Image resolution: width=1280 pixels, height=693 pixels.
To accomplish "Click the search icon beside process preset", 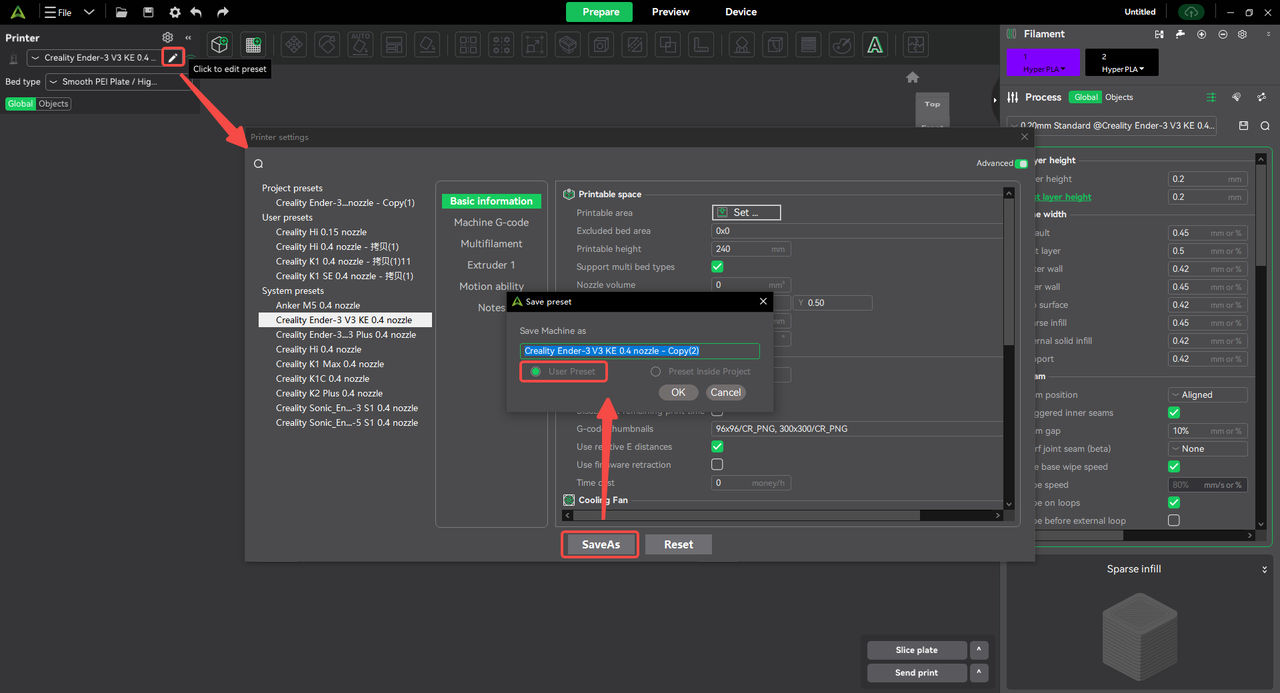I will pyautogui.click(x=1265, y=126).
